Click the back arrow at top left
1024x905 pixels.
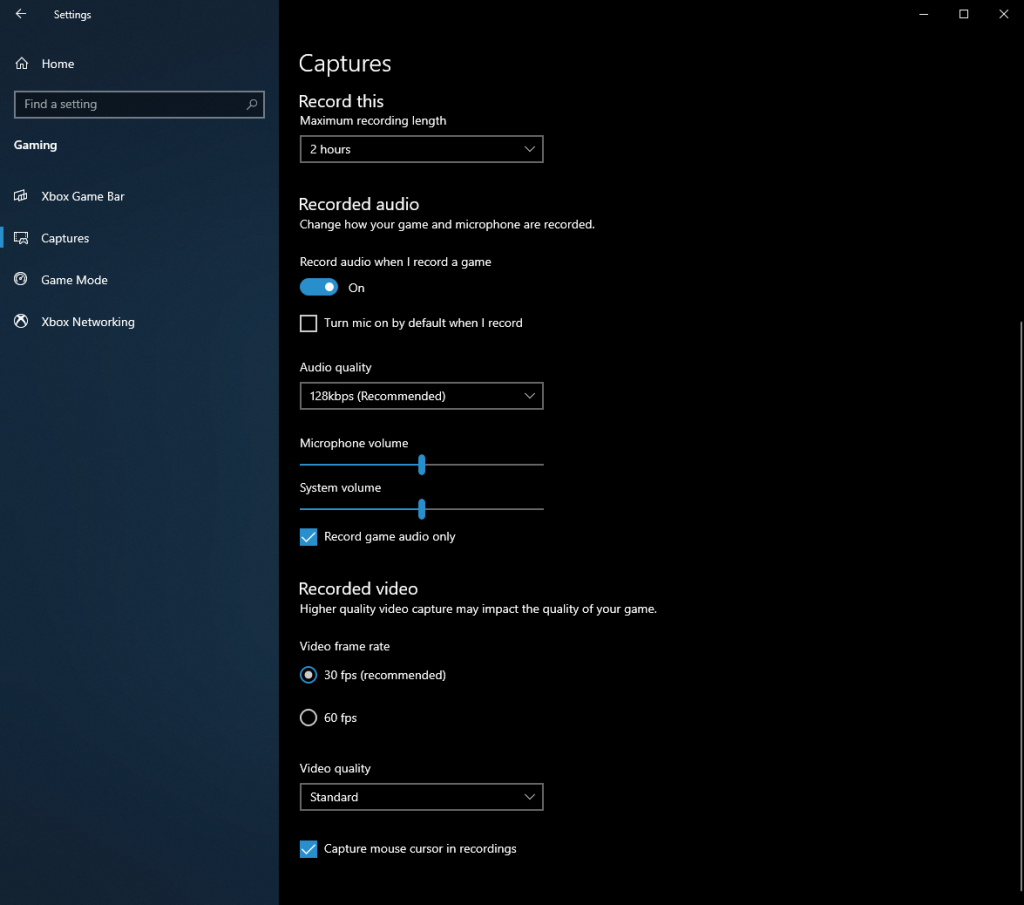pyautogui.click(x=20, y=14)
